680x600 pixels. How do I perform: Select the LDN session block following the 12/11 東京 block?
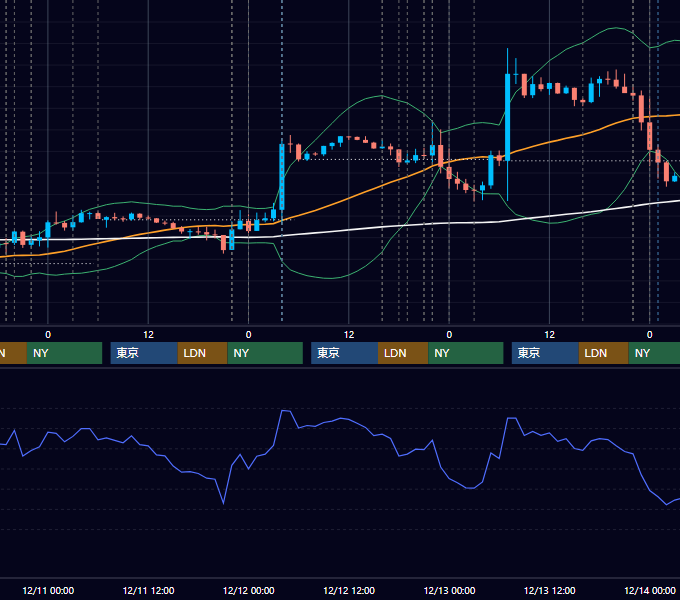coord(203,353)
